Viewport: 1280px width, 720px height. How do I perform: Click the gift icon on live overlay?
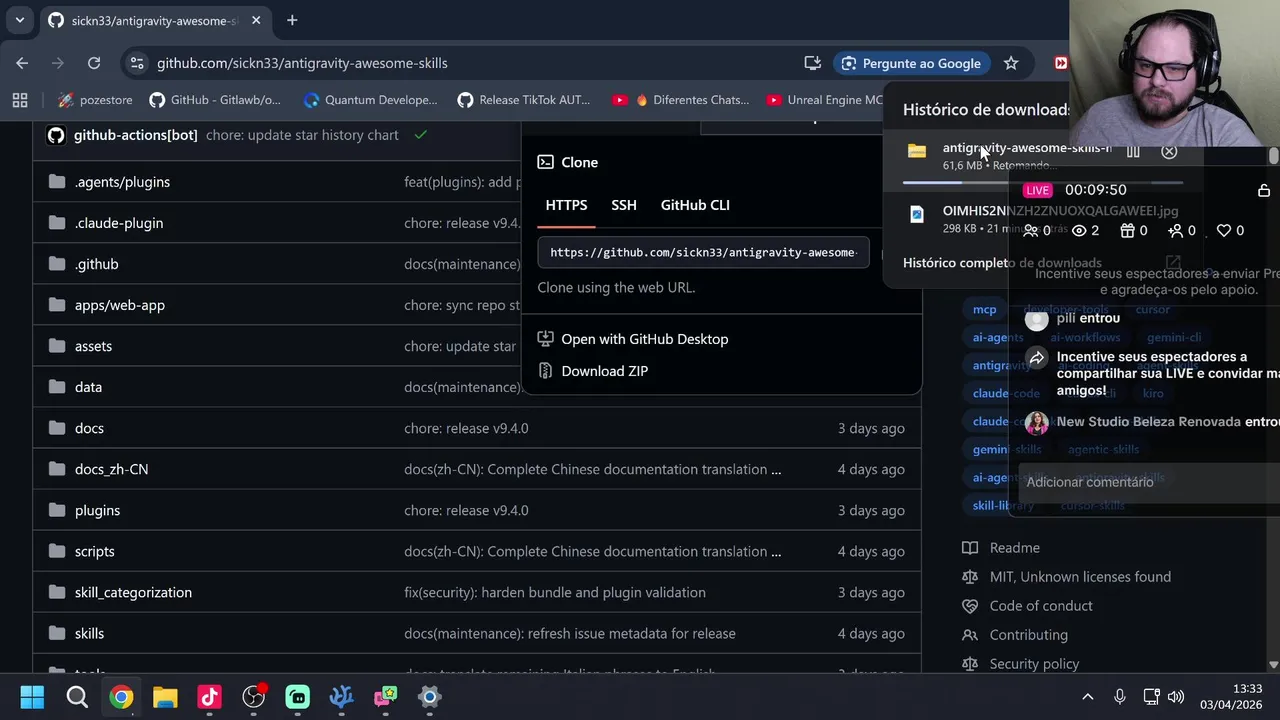[1128, 231]
